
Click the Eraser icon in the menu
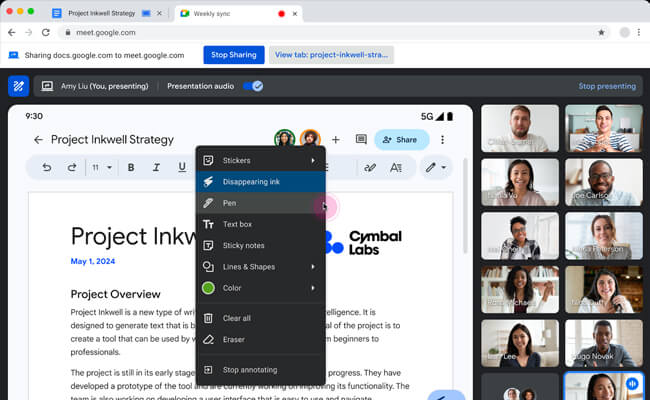pos(208,339)
